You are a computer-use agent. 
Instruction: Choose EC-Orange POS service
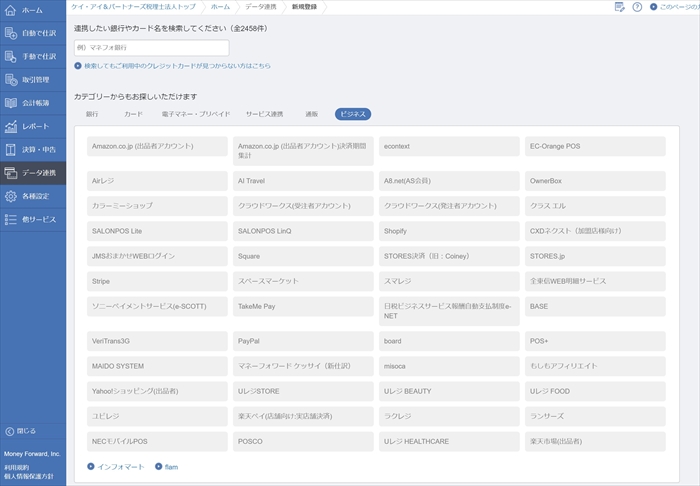[595, 146]
